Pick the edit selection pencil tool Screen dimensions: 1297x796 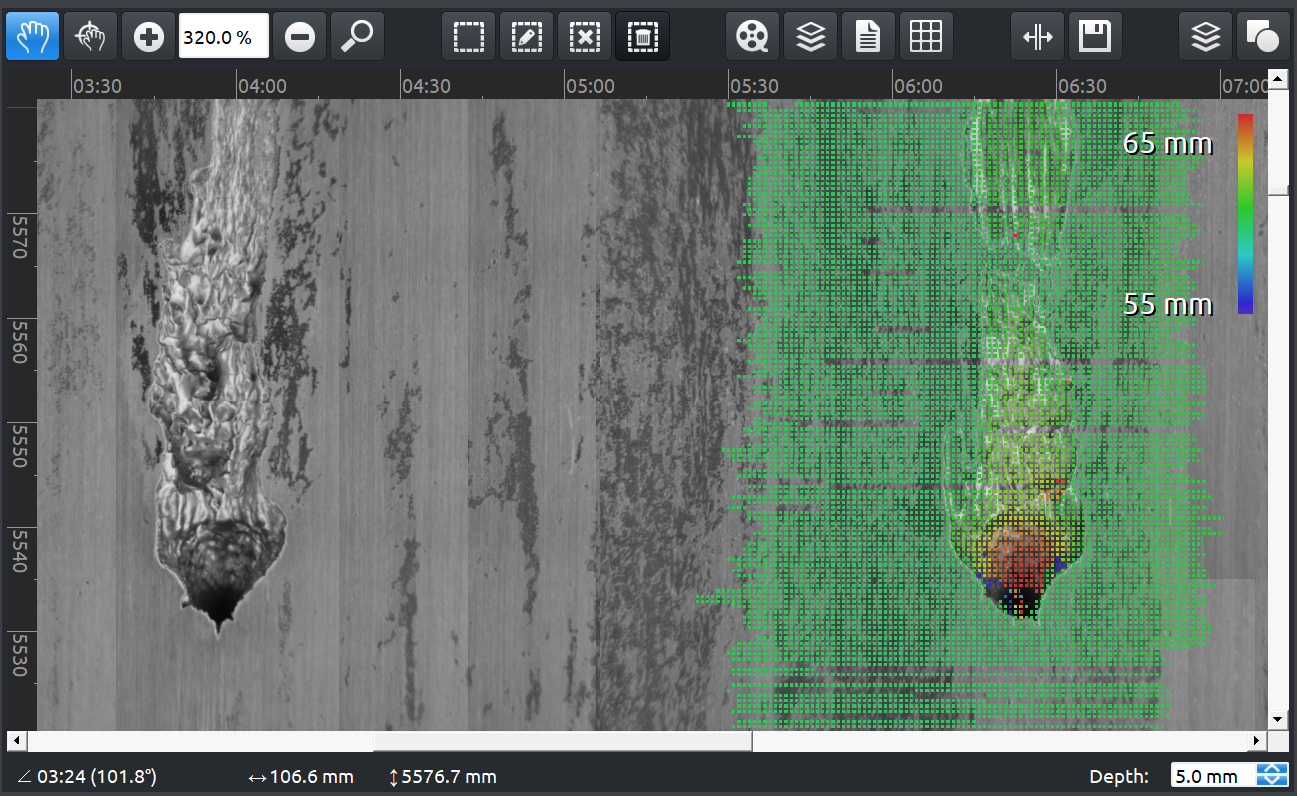pos(526,37)
